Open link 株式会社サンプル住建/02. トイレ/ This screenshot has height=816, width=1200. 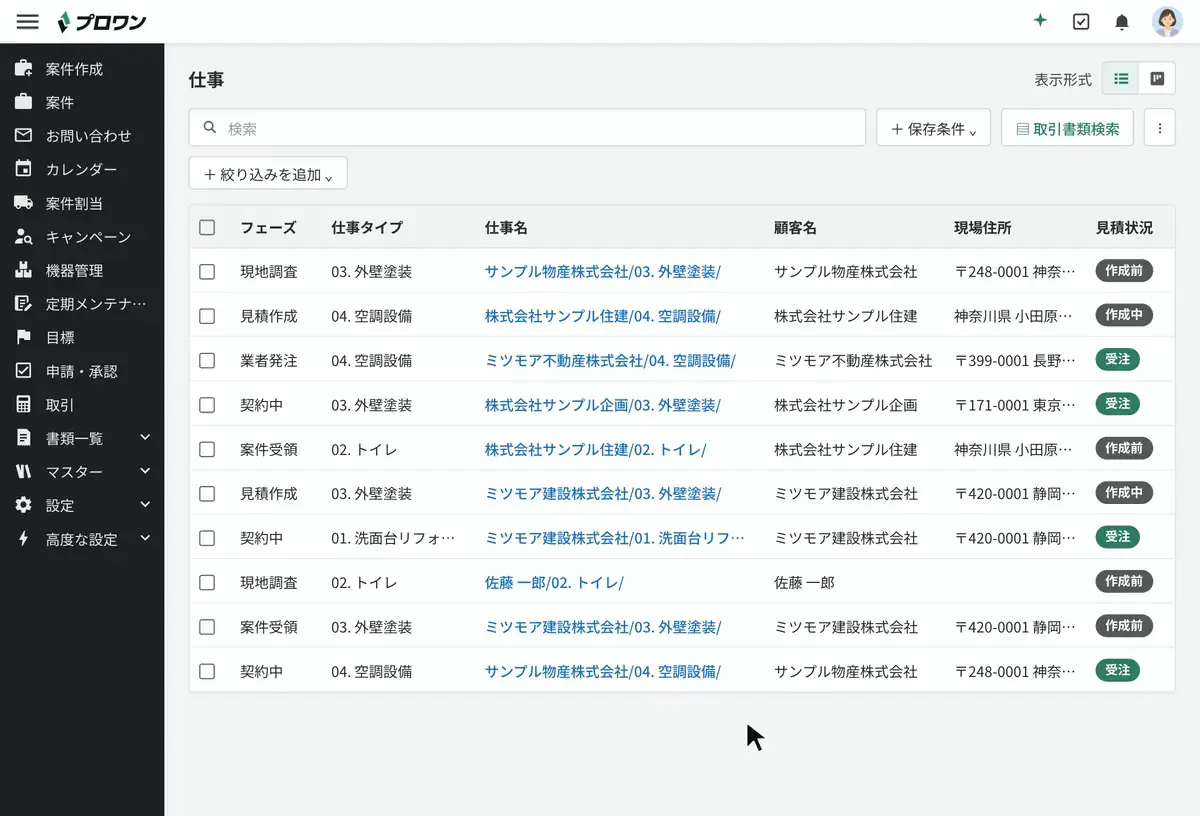(x=595, y=449)
